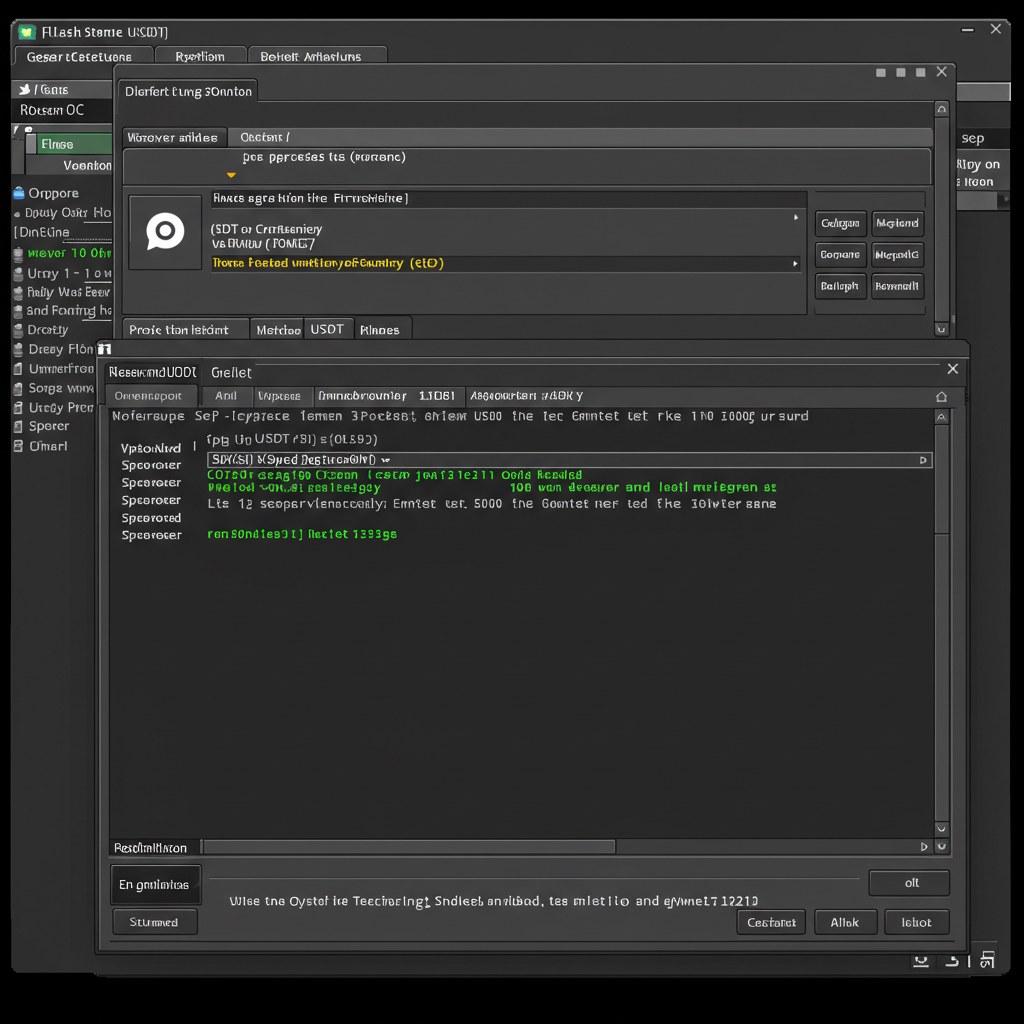1024x1024 pixels.
Task: Click the 'Stumned' button
Action: point(155,921)
